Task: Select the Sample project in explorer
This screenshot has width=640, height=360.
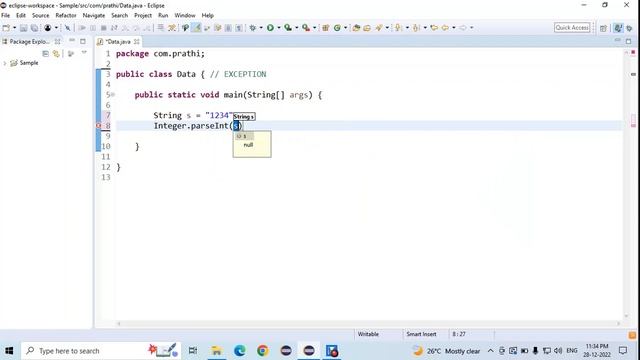Action: coord(29,63)
